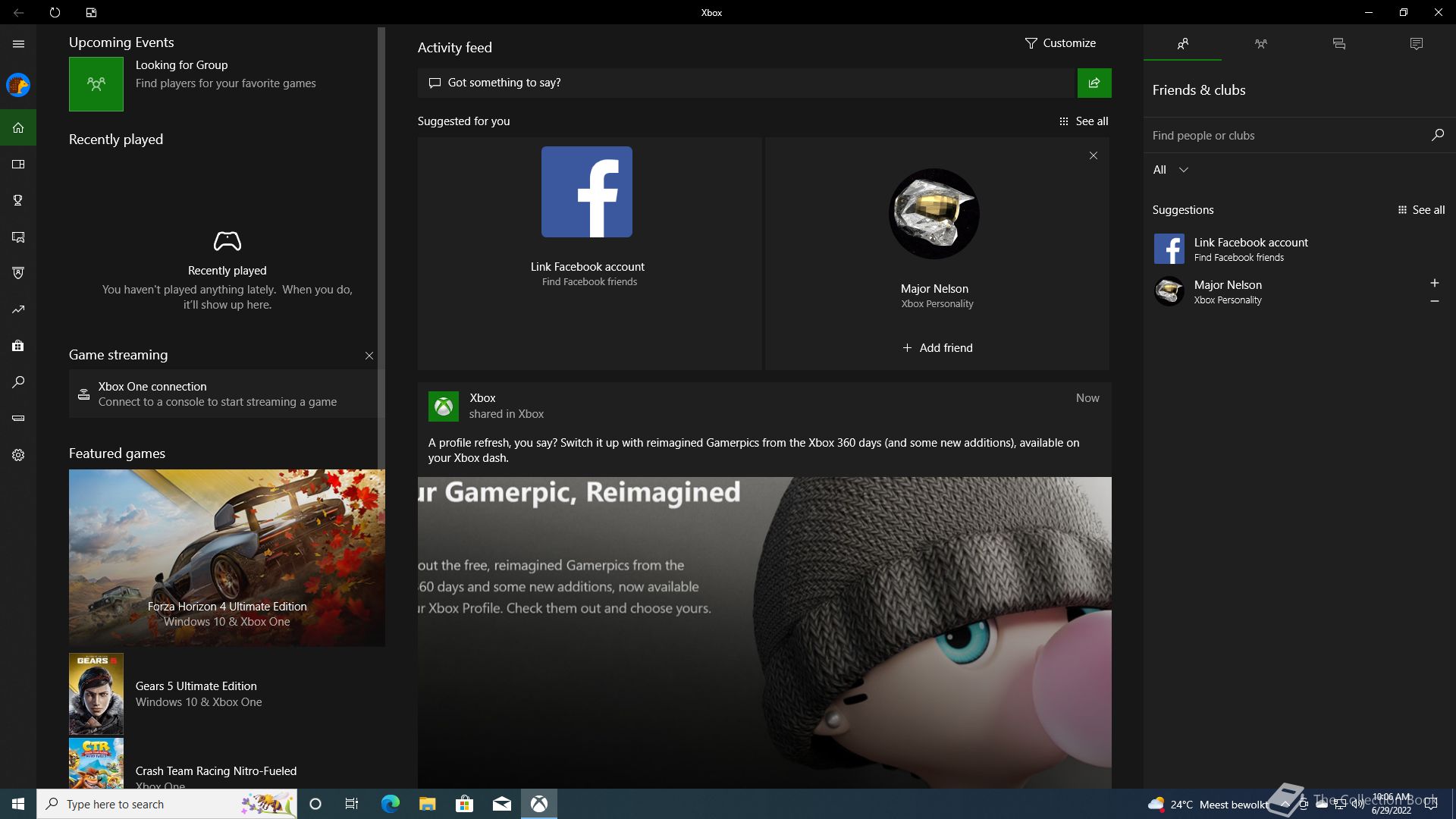
Task: Open the hamburger navigation menu
Action: 18,44
